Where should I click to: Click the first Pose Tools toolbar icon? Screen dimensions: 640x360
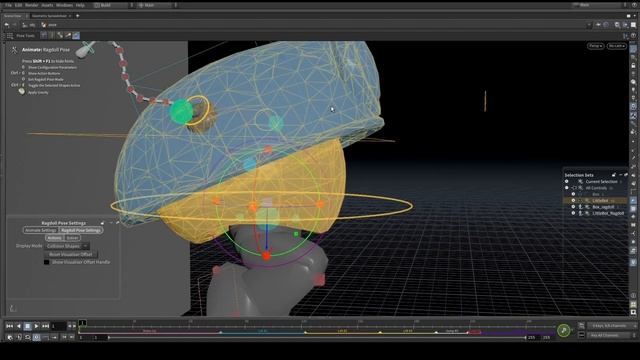[44, 36]
